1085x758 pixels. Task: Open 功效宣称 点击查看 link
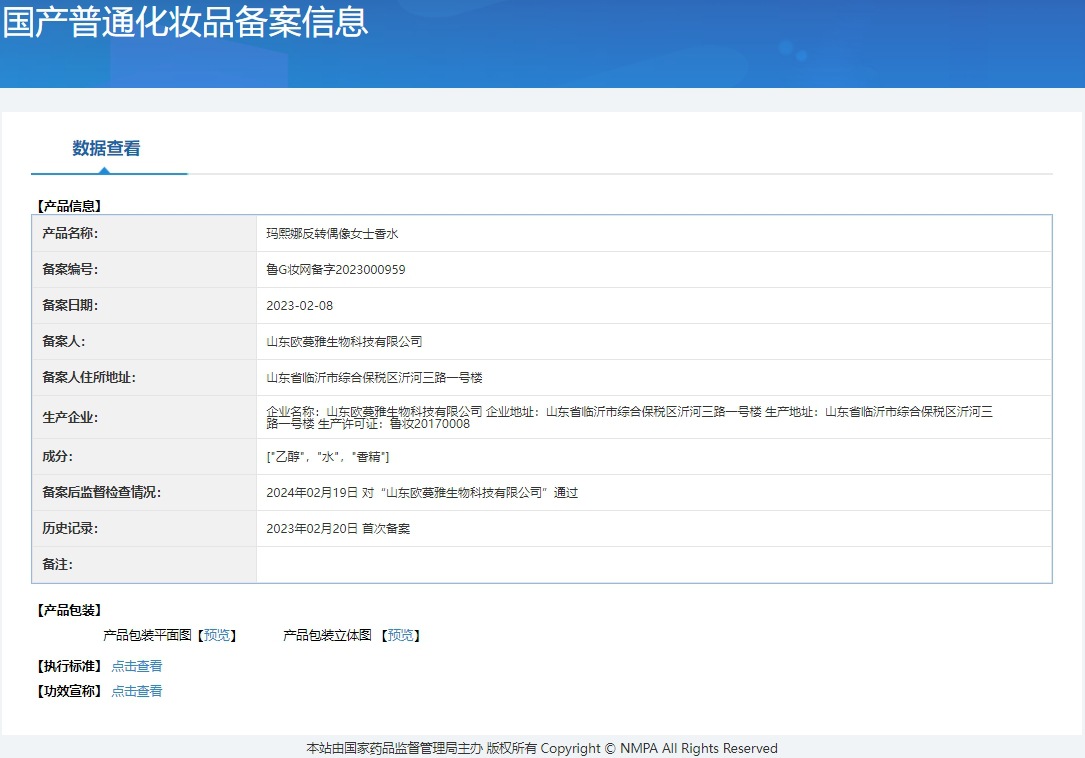[137, 691]
